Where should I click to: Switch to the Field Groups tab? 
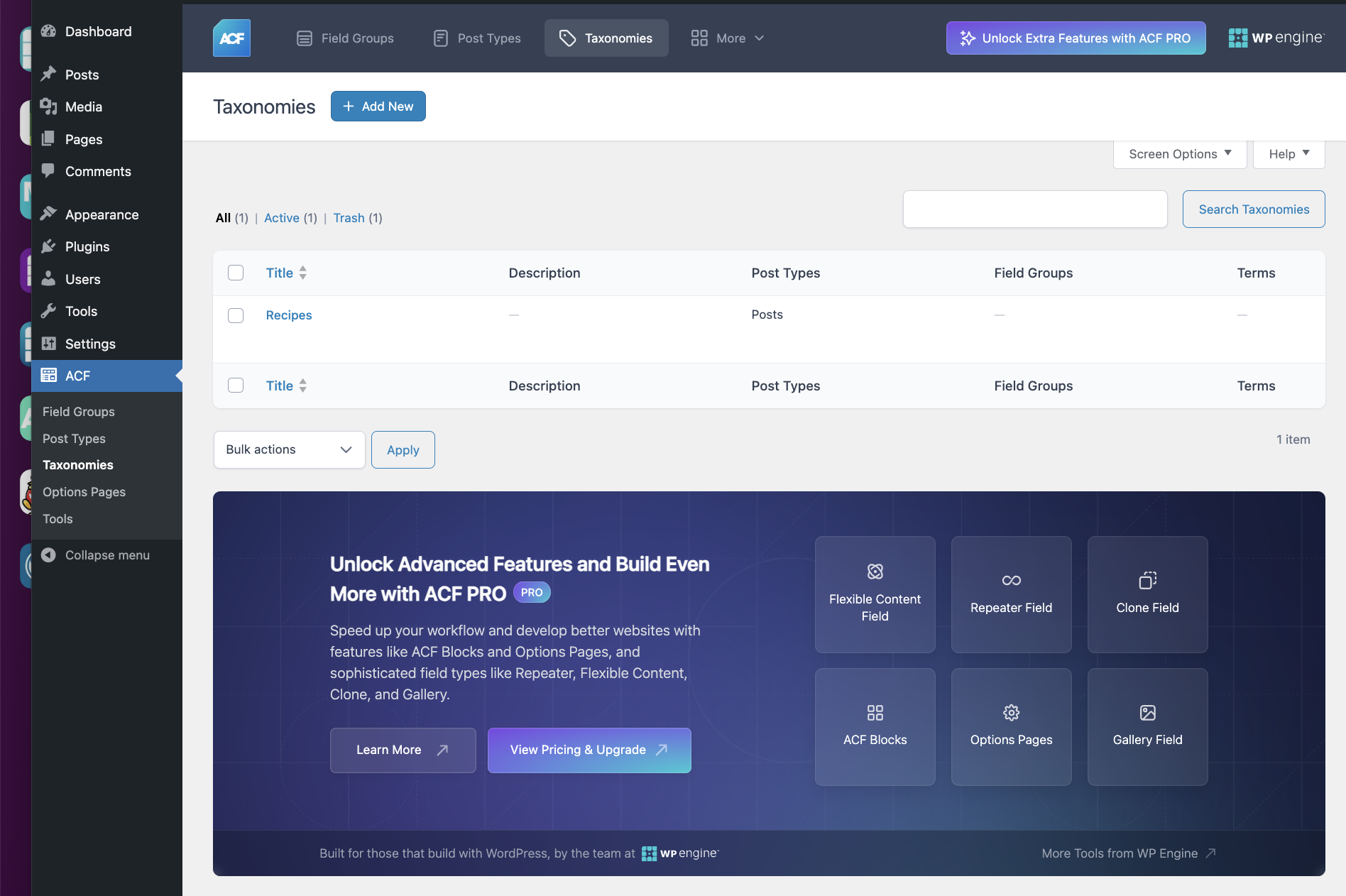[x=345, y=38]
